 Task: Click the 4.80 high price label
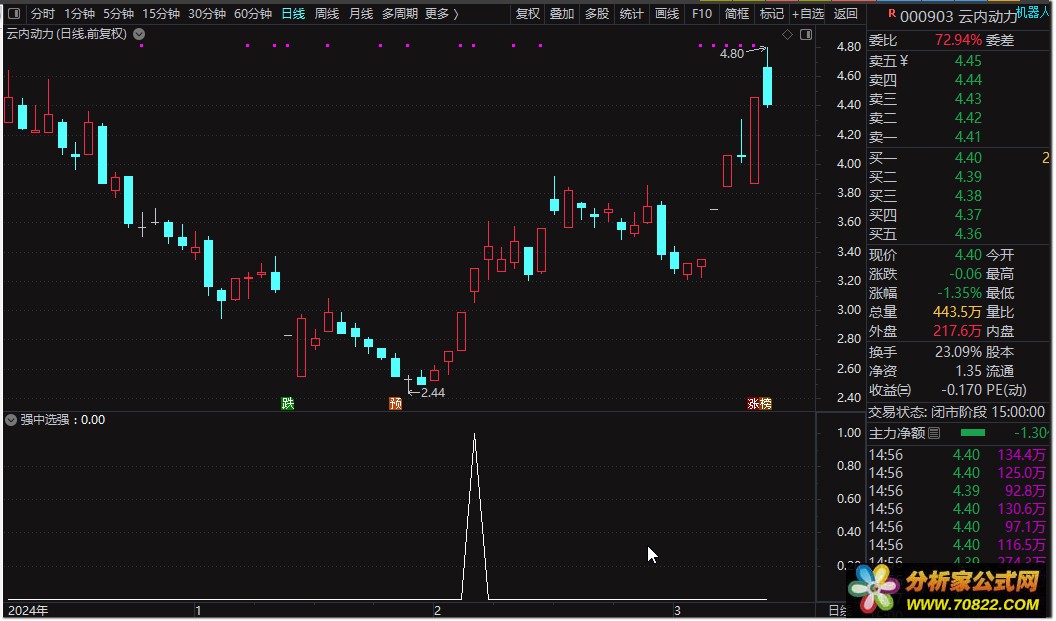click(731, 53)
